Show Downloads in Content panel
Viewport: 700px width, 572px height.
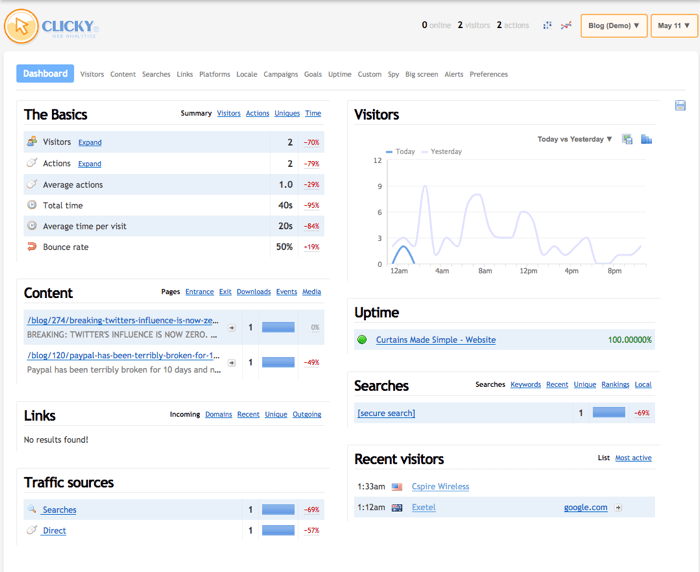pyautogui.click(x=254, y=292)
